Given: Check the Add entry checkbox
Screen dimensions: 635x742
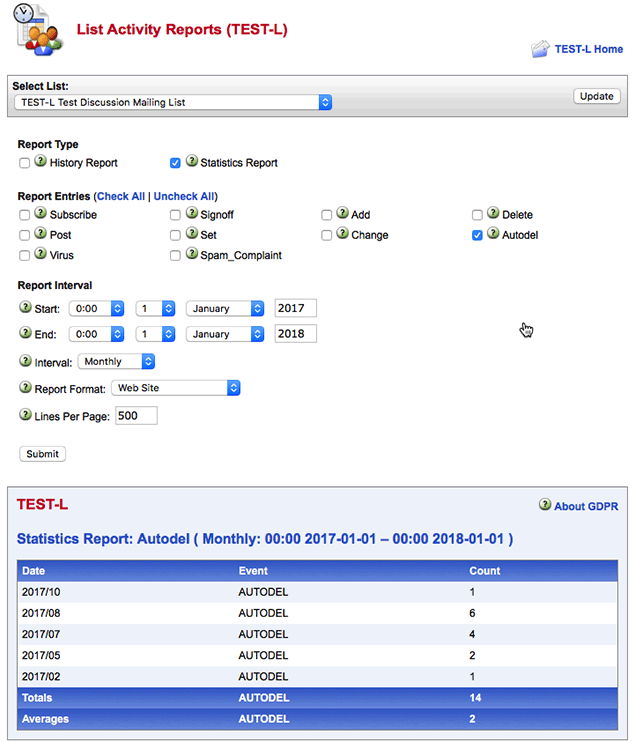Looking at the screenshot, I should (x=326, y=215).
